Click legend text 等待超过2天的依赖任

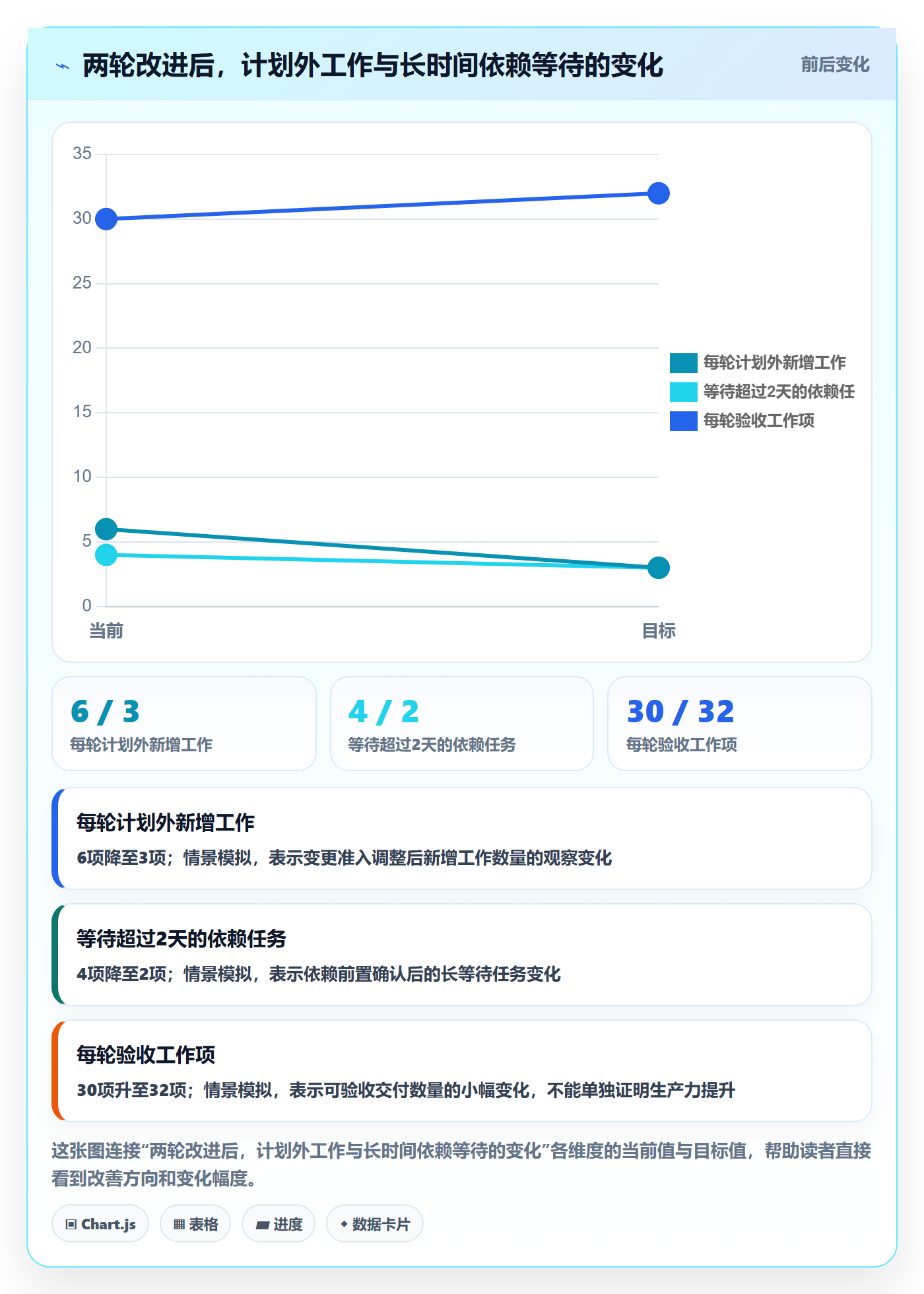tap(779, 392)
